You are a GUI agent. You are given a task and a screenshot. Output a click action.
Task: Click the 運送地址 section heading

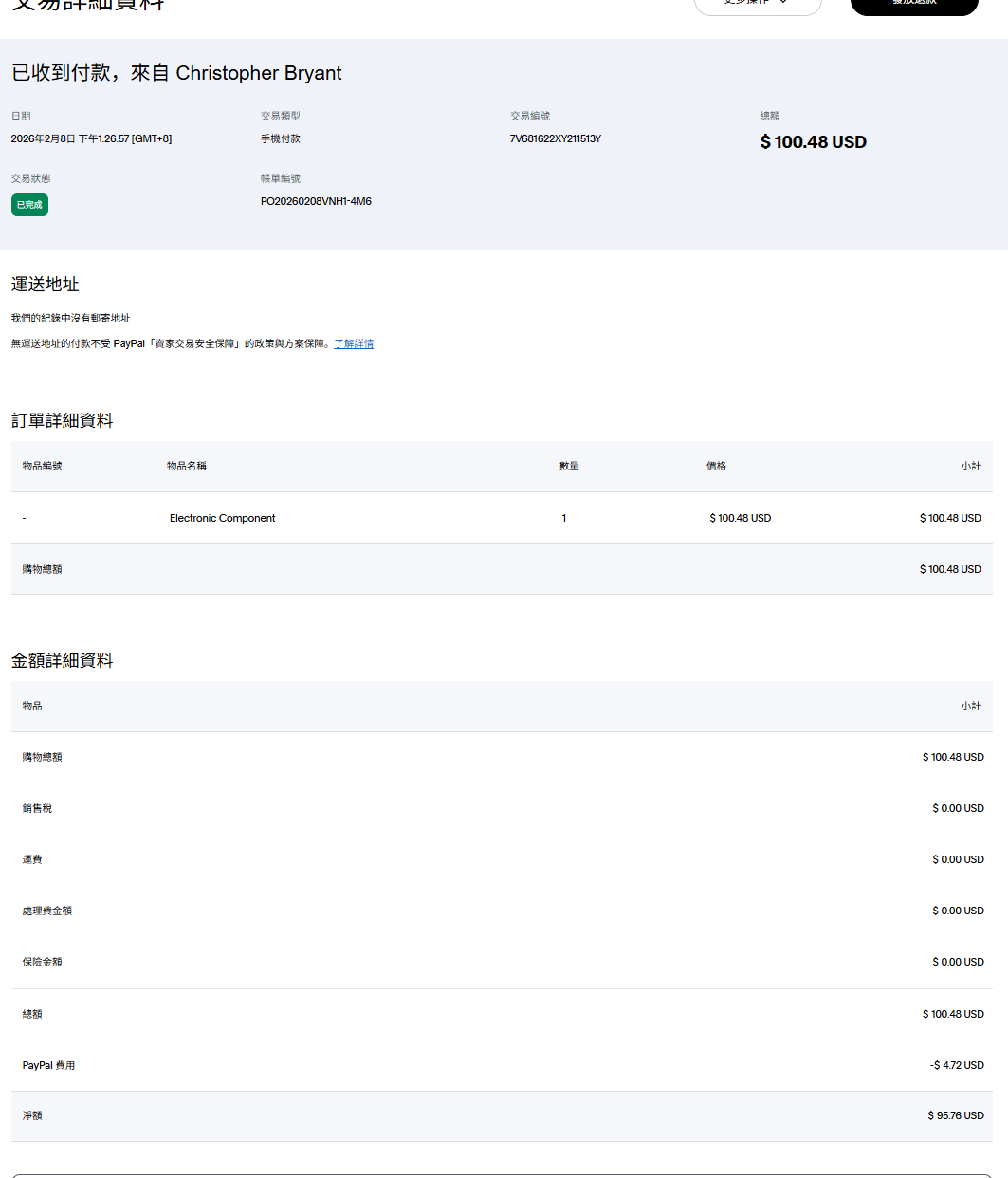[45, 284]
